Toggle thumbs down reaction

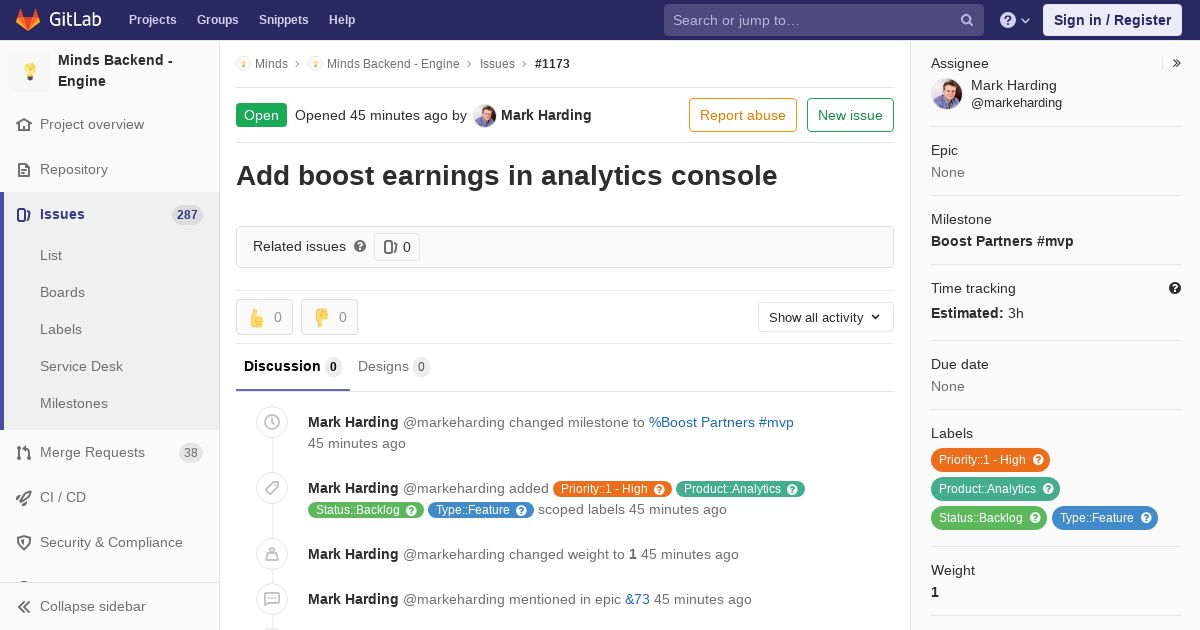point(329,317)
